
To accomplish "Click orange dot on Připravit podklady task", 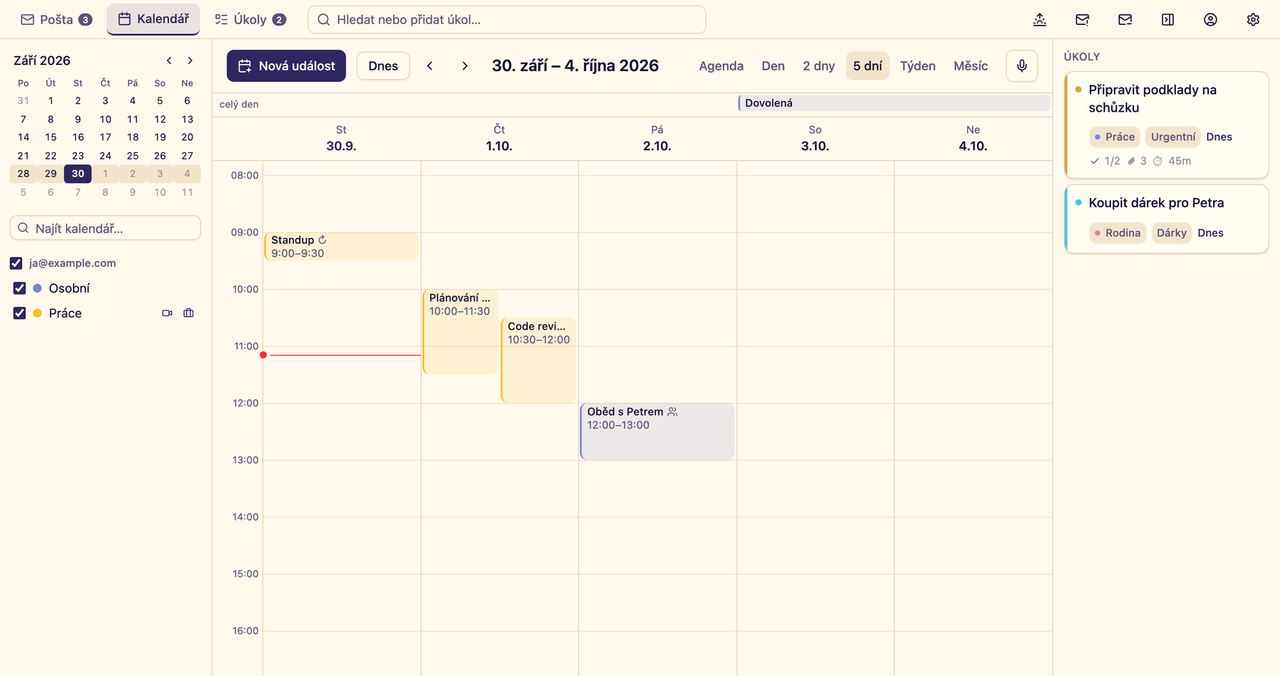I will click(1078, 90).
